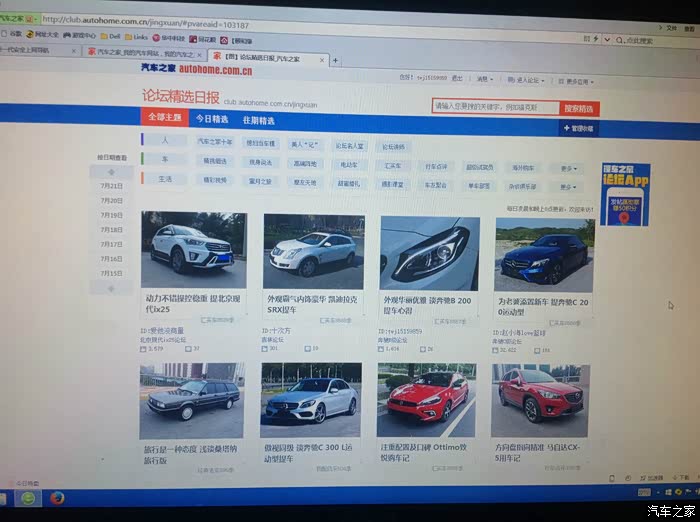700x522 pixels.
Task: Click the 管理申请 plus button
Action: pos(577,128)
